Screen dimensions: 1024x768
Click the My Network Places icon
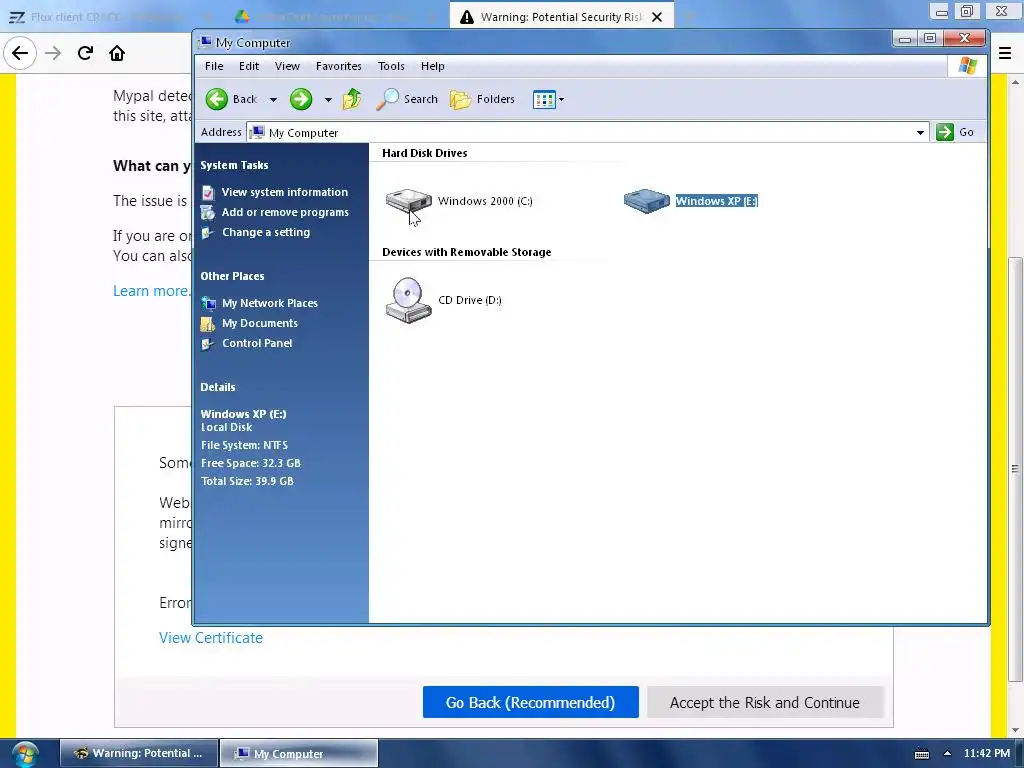click(208, 303)
